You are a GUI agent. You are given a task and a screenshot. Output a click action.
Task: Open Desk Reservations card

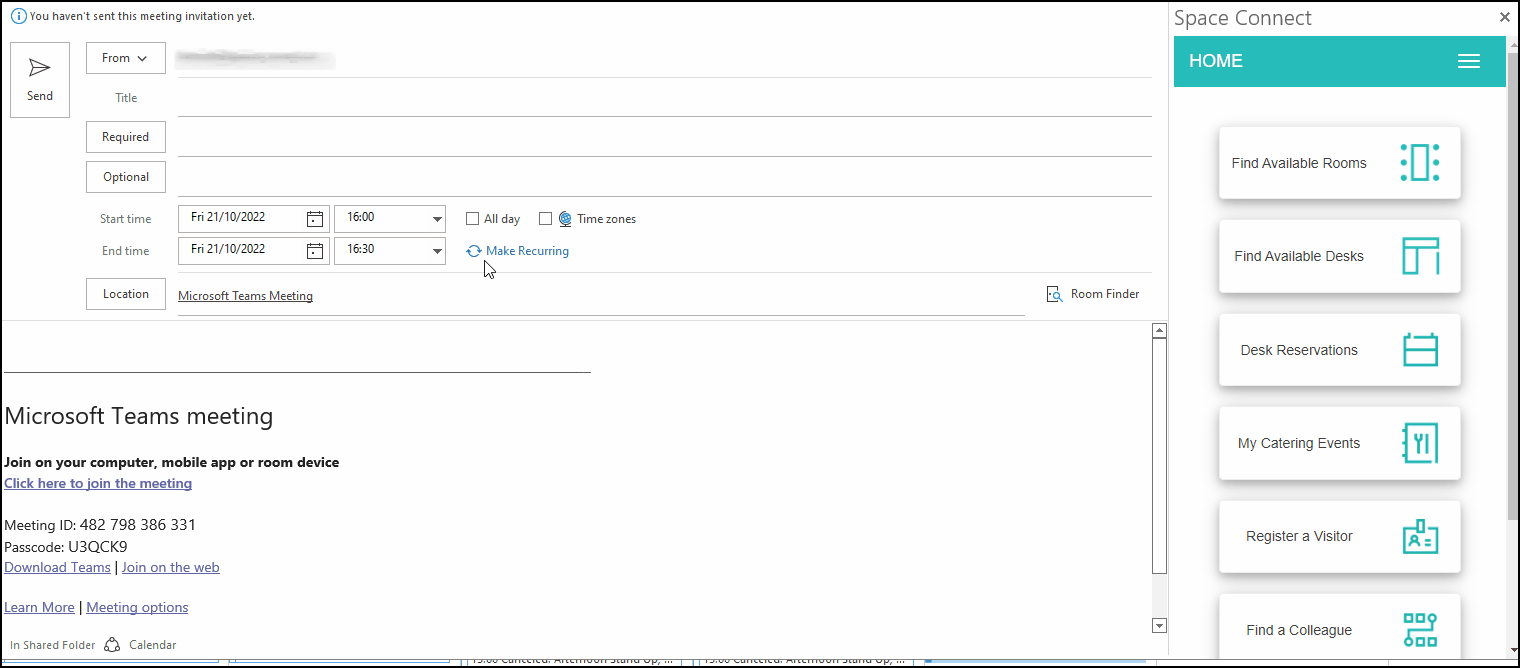(x=1340, y=350)
